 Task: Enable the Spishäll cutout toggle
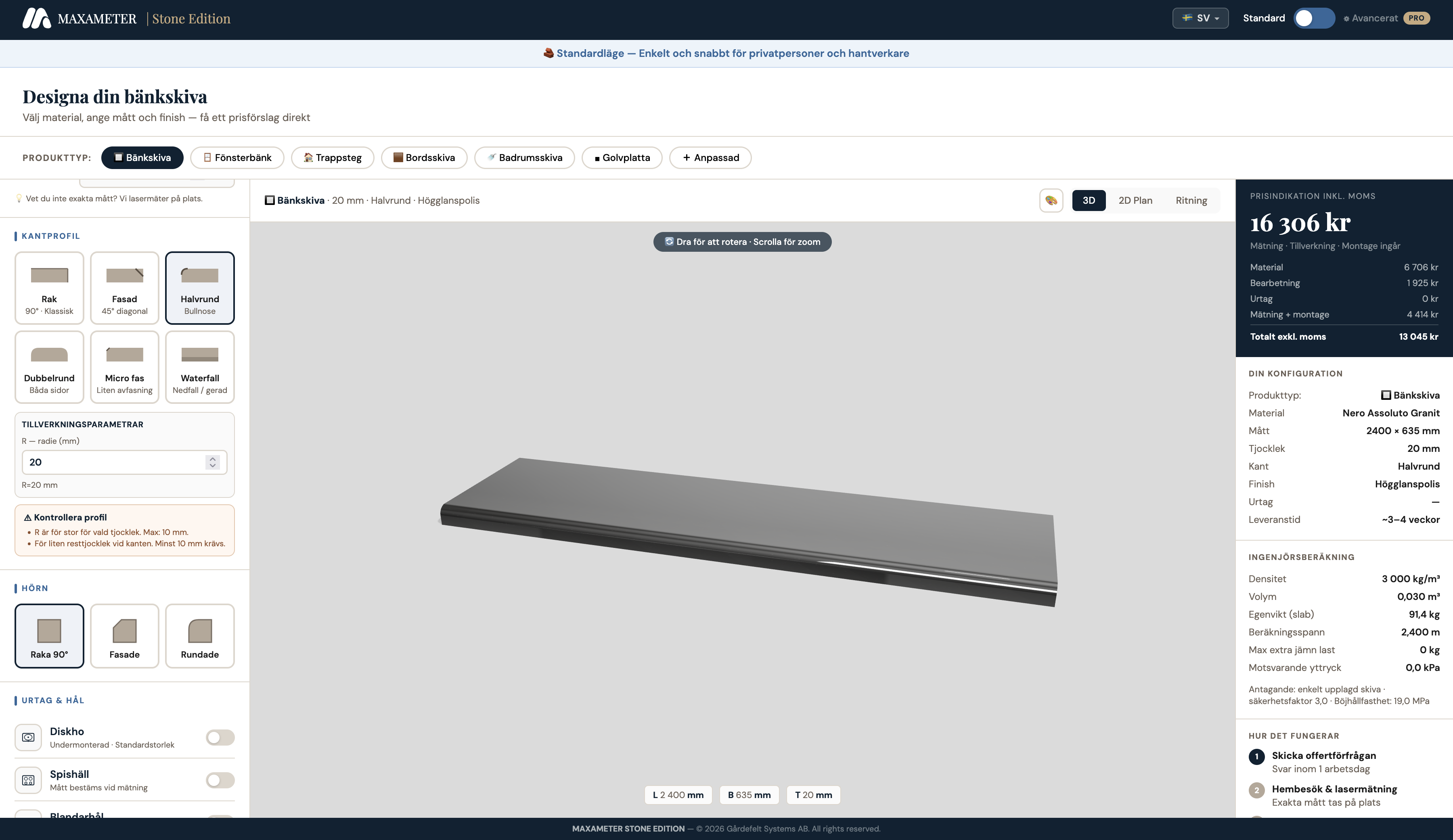220,780
